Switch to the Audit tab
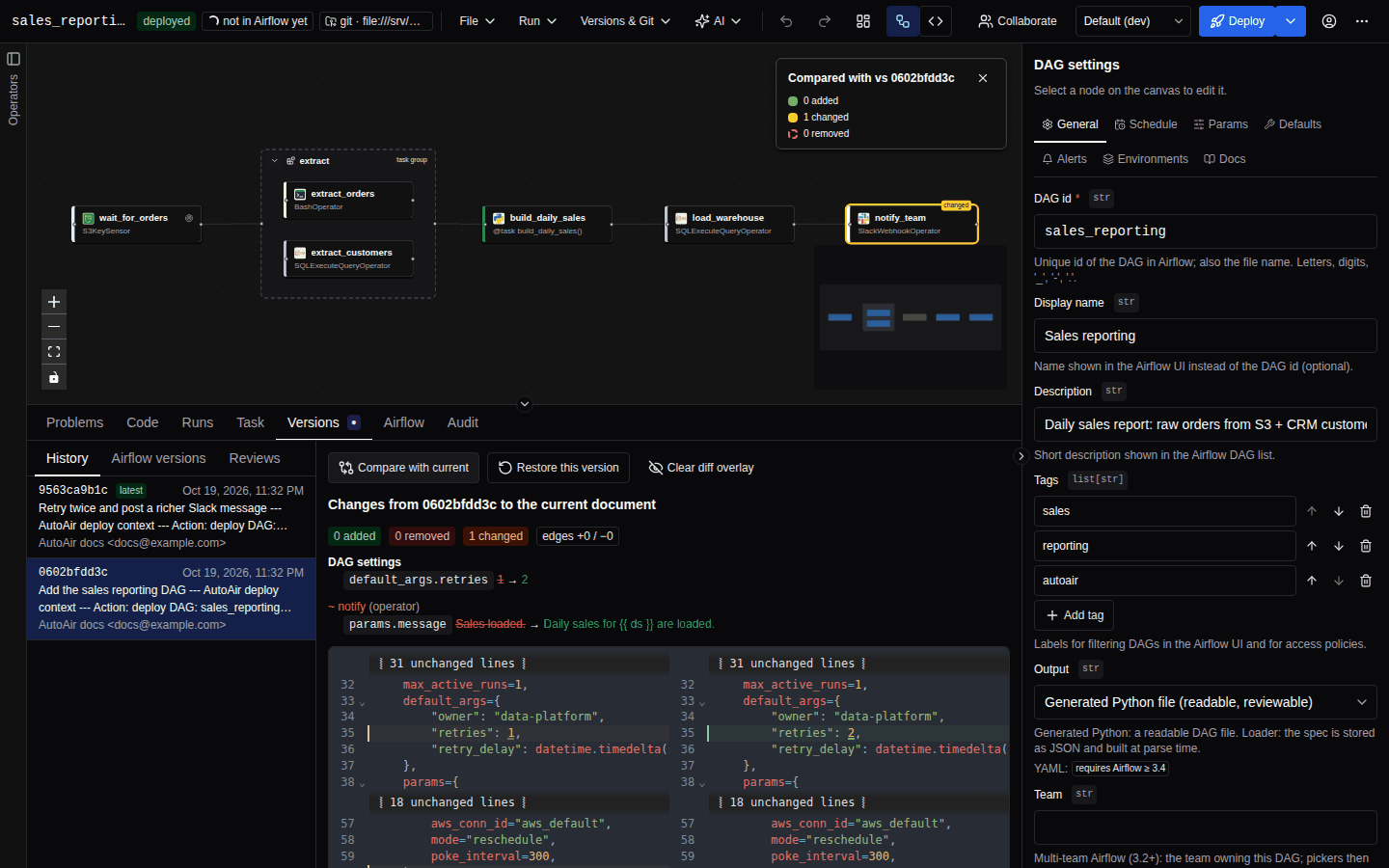Screen dimensions: 1389x868 point(463,422)
